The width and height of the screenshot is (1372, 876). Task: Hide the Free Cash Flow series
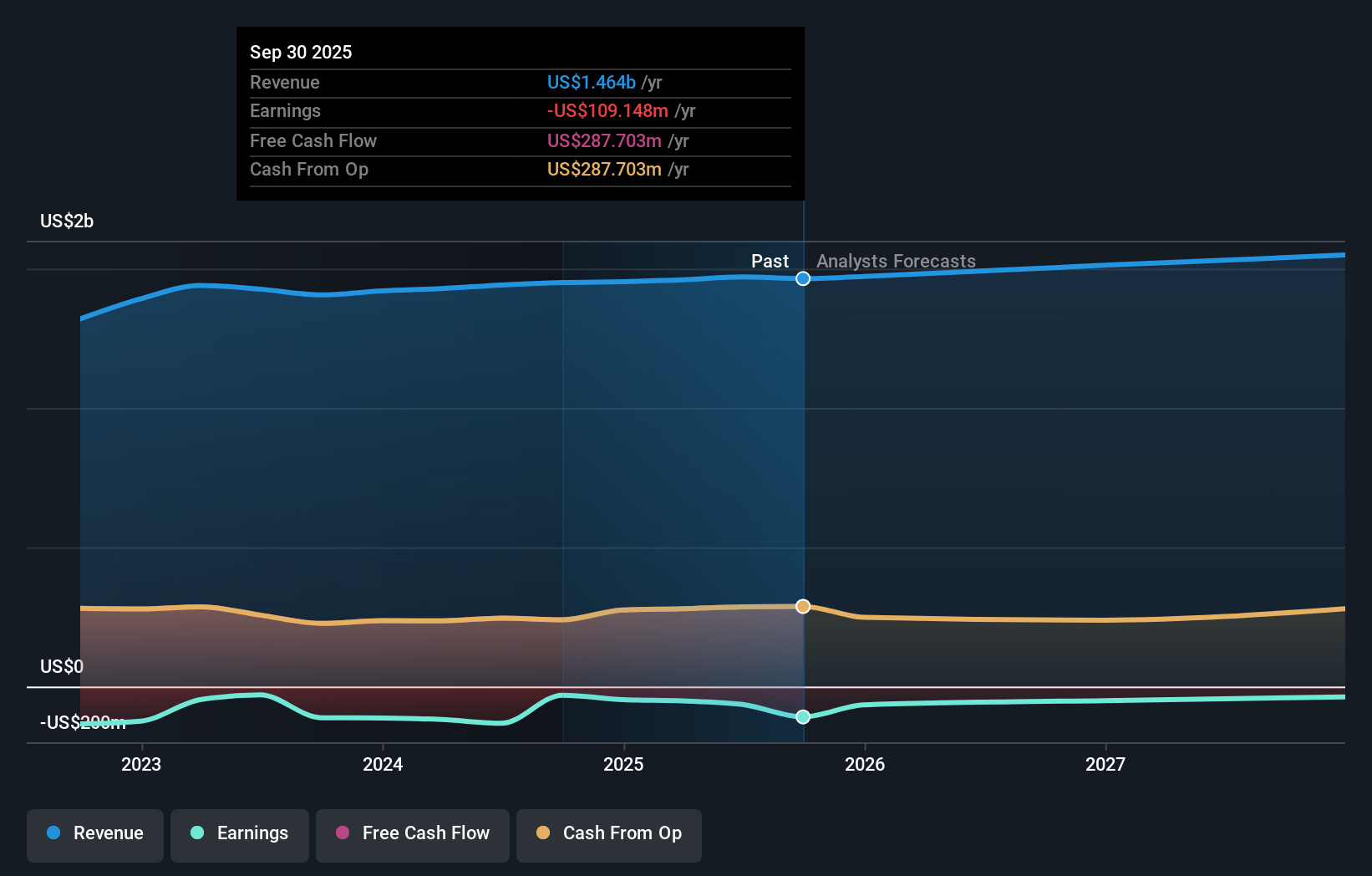pos(412,833)
